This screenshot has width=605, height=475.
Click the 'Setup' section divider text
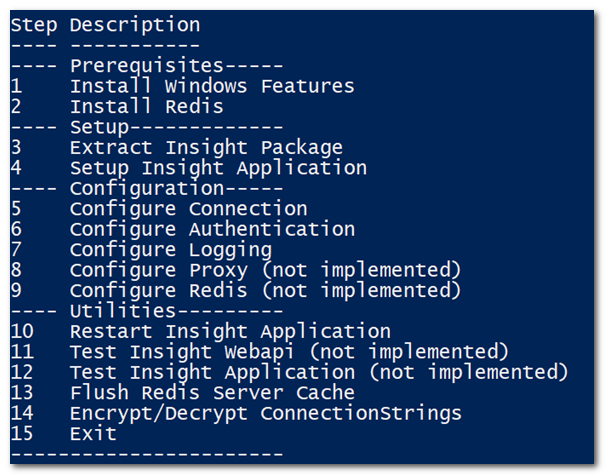tap(94, 127)
